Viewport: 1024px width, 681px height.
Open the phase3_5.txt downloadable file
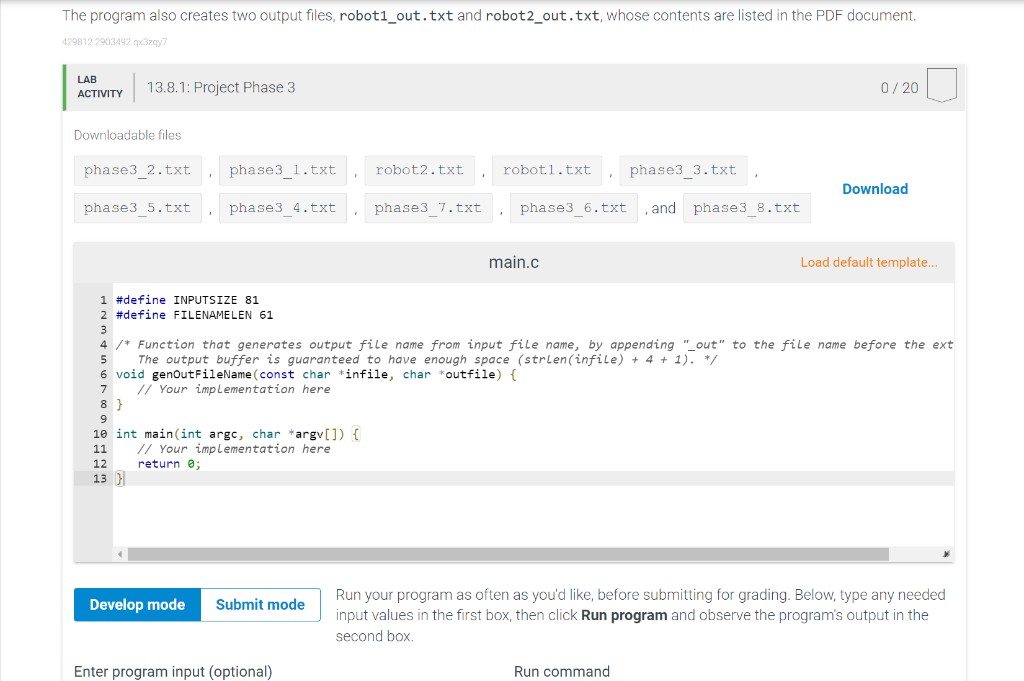[137, 207]
